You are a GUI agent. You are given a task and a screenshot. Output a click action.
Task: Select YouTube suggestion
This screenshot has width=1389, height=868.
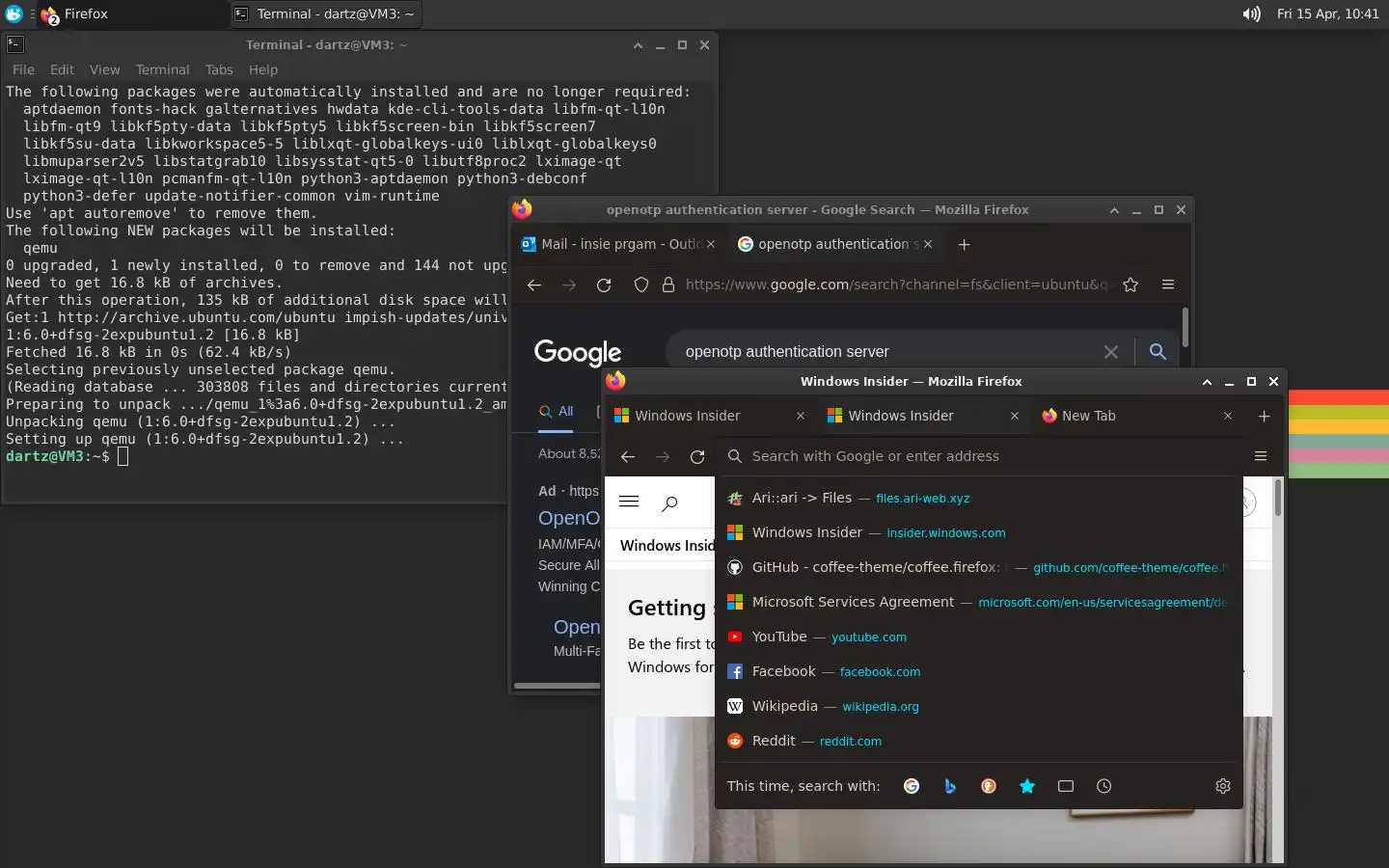[x=978, y=637]
